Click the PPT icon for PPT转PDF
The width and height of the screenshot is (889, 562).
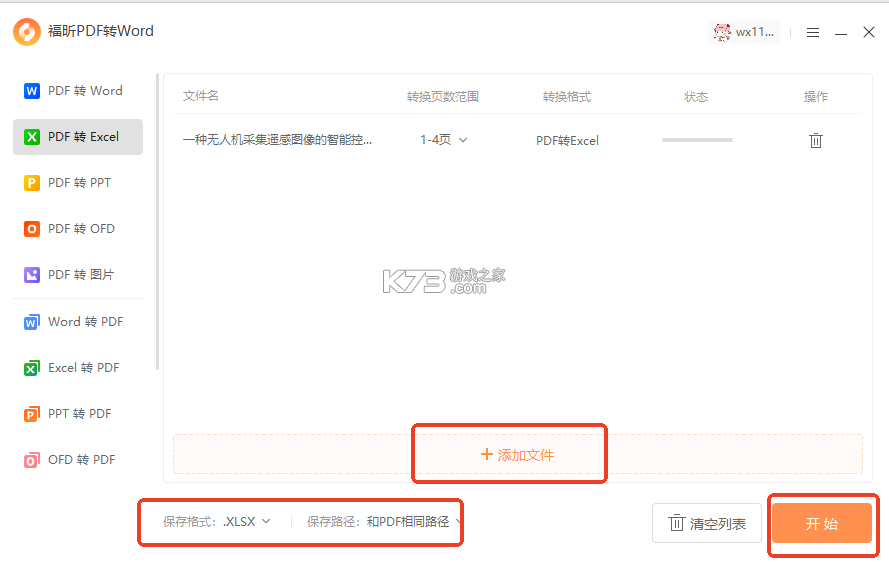[32, 414]
